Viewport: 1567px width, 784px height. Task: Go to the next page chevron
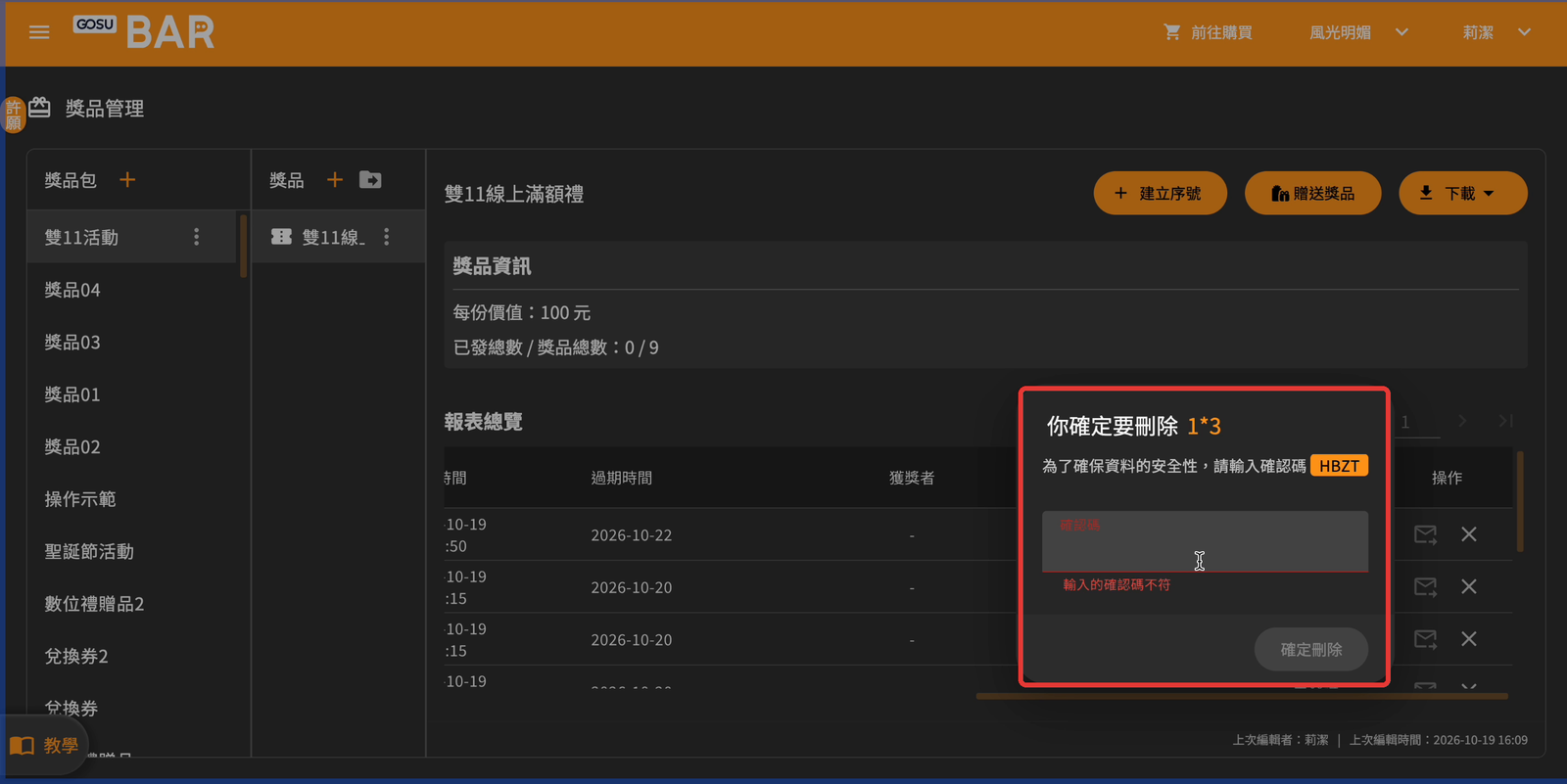point(1462,421)
